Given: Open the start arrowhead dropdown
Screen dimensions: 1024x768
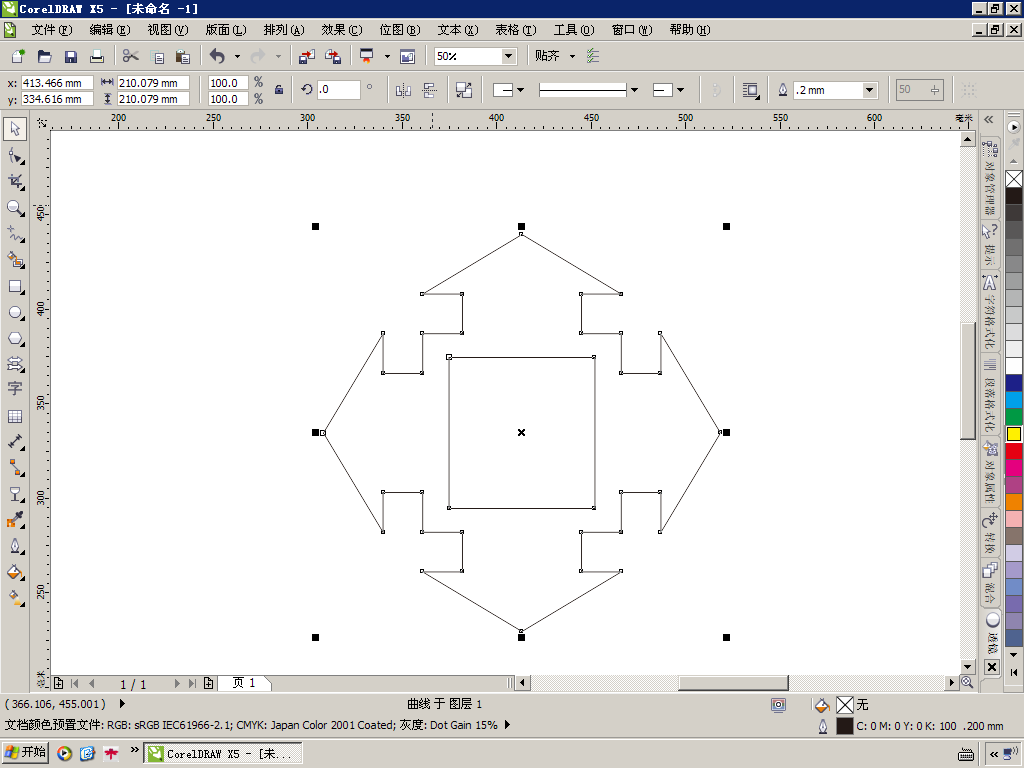Looking at the screenshot, I should click(520, 90).
